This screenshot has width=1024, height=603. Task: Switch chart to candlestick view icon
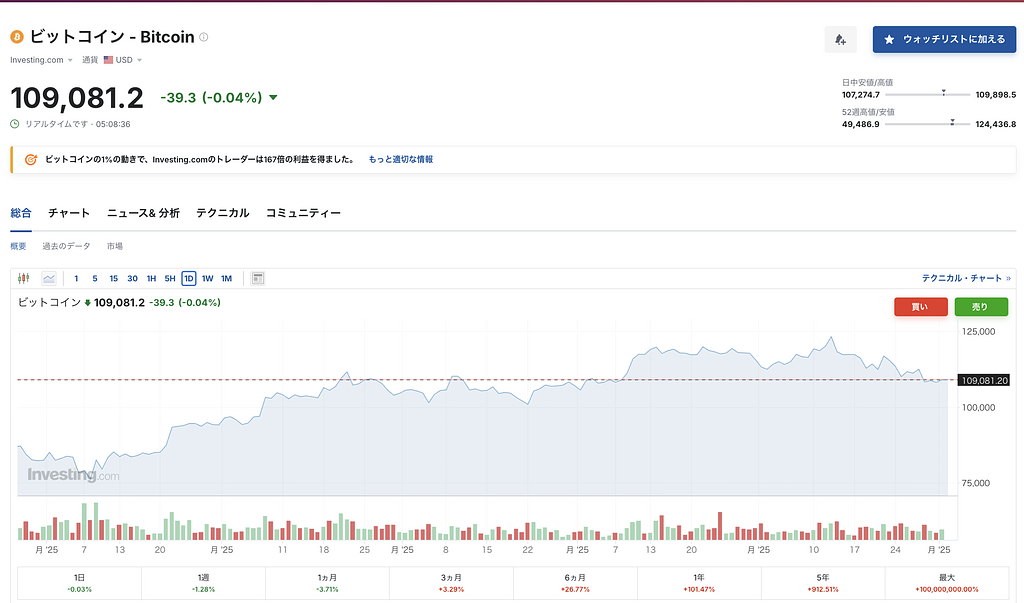tap(24, 278)
